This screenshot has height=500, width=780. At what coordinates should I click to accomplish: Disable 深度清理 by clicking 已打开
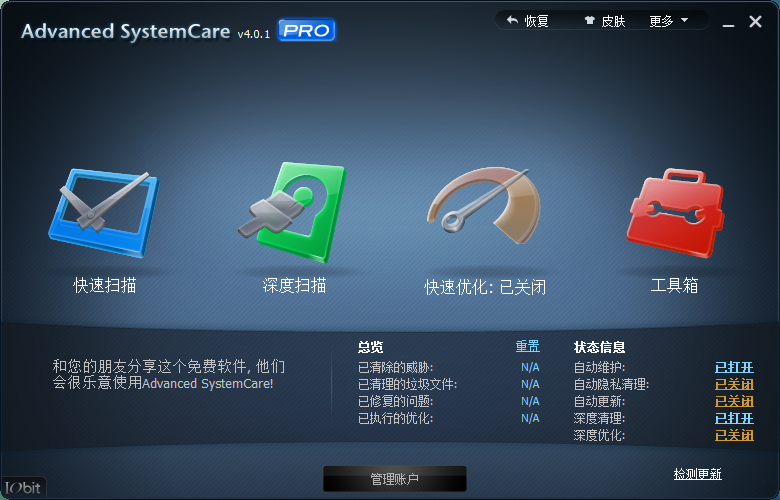734,418
